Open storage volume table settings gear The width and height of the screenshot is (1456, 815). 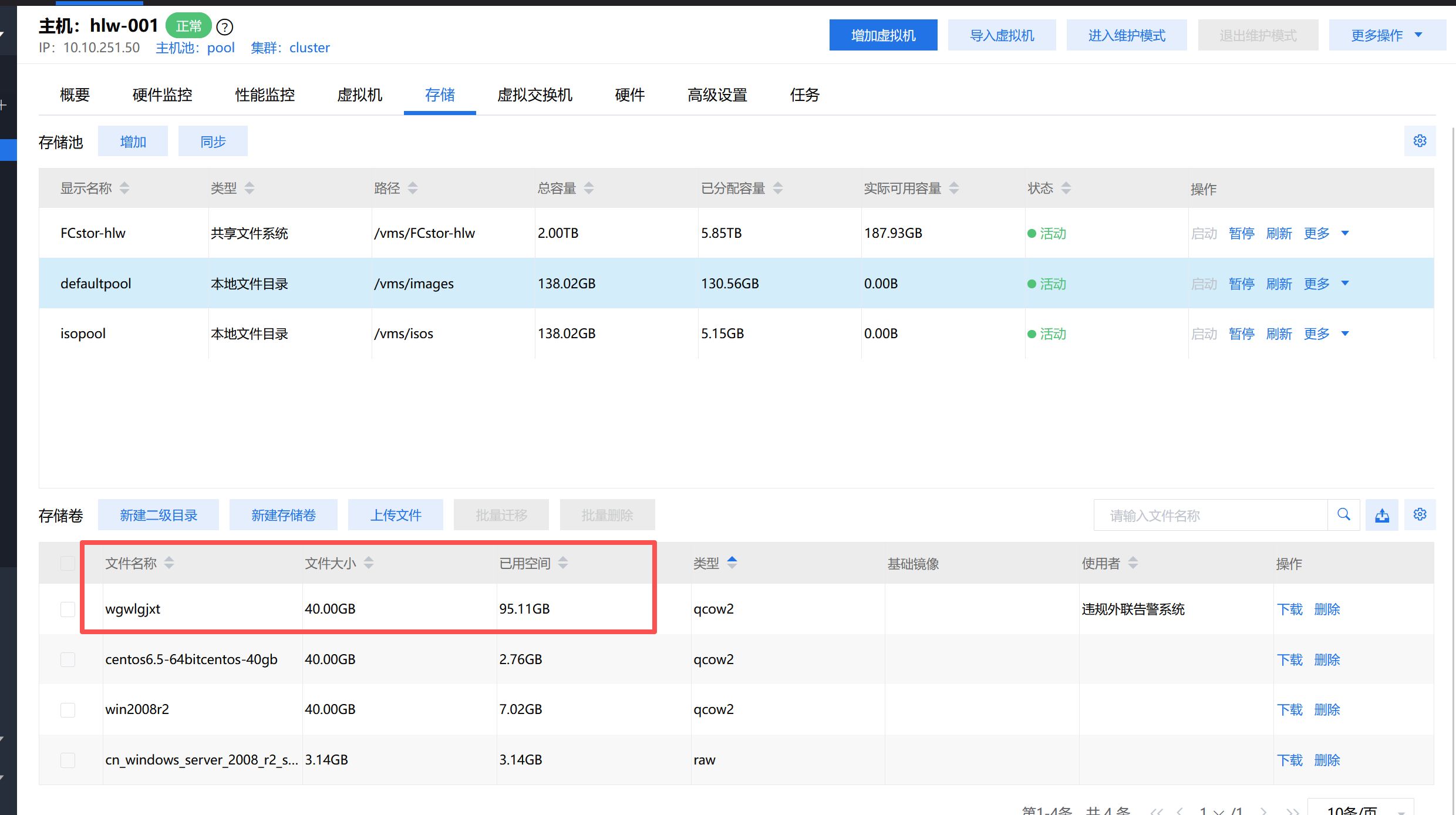1420,515
